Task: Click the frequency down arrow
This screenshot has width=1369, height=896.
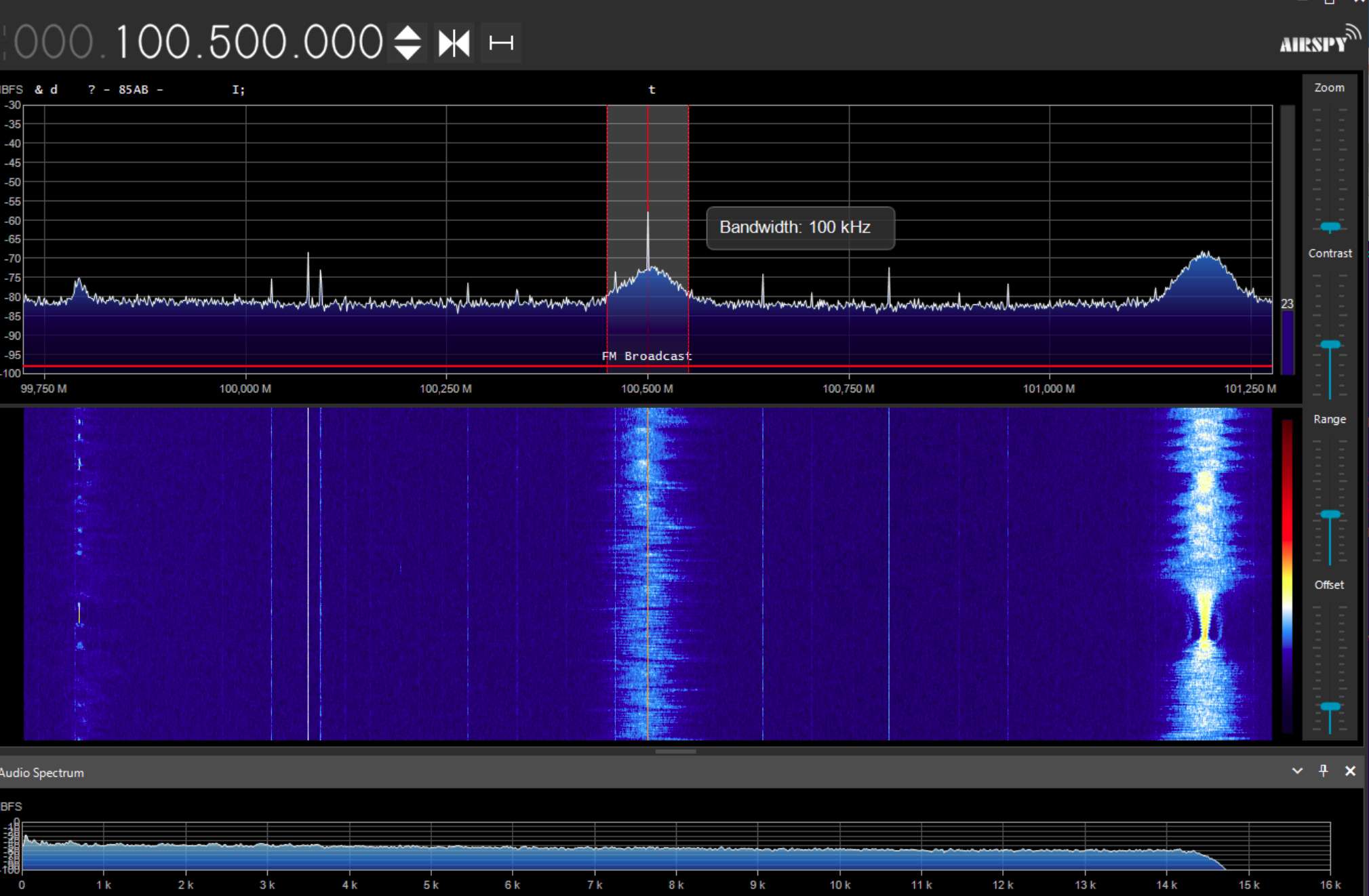Action: click(x=408, y=53)
